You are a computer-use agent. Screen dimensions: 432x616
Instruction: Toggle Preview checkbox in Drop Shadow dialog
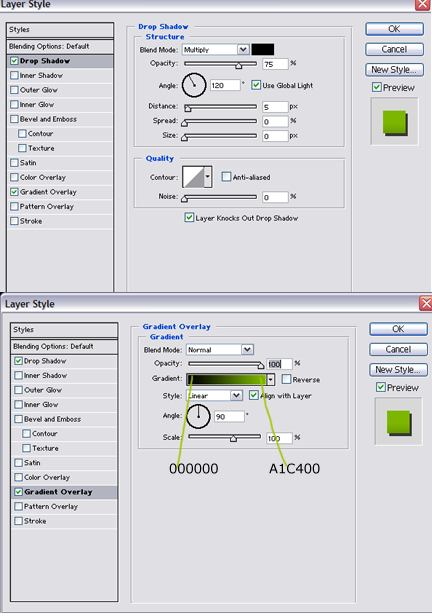(377, 87)
